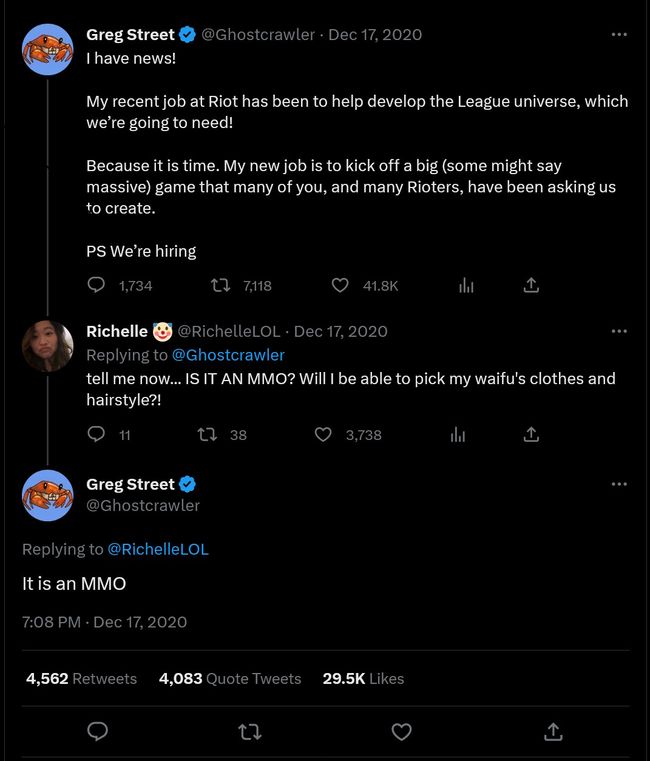The height and width of the screenshot is (761, 650).
Task: Open more options on Richelle's tweet
Action: pos(619,331)
